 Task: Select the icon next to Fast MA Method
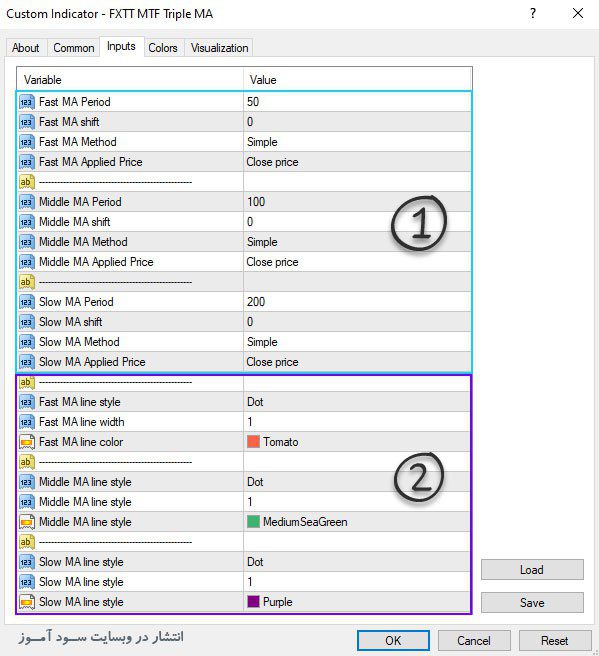(x=26, y=142)
